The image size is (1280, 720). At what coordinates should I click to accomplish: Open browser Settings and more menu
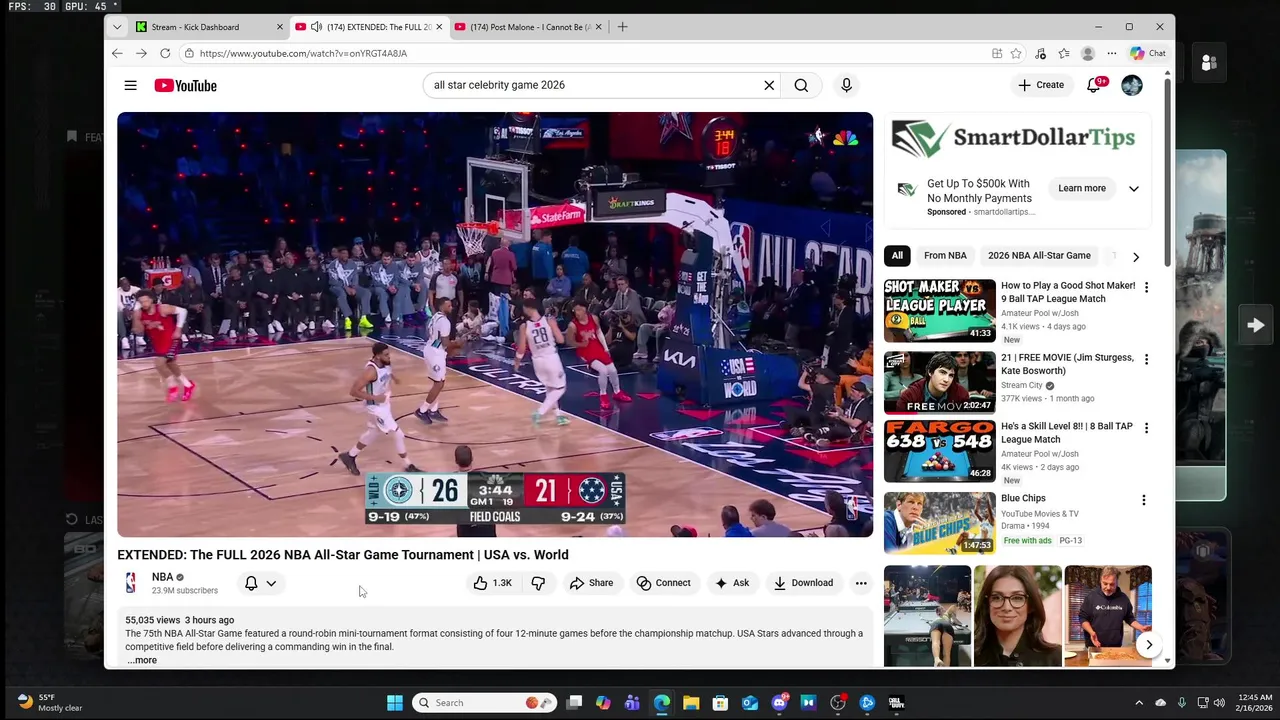coord(1112,53)
